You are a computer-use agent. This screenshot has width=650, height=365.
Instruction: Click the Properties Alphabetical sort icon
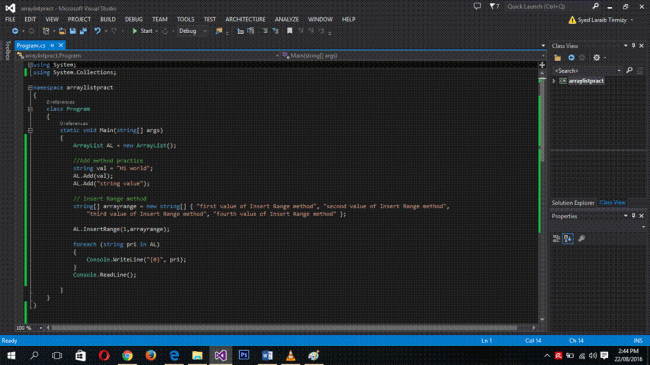tap(568, 238)
